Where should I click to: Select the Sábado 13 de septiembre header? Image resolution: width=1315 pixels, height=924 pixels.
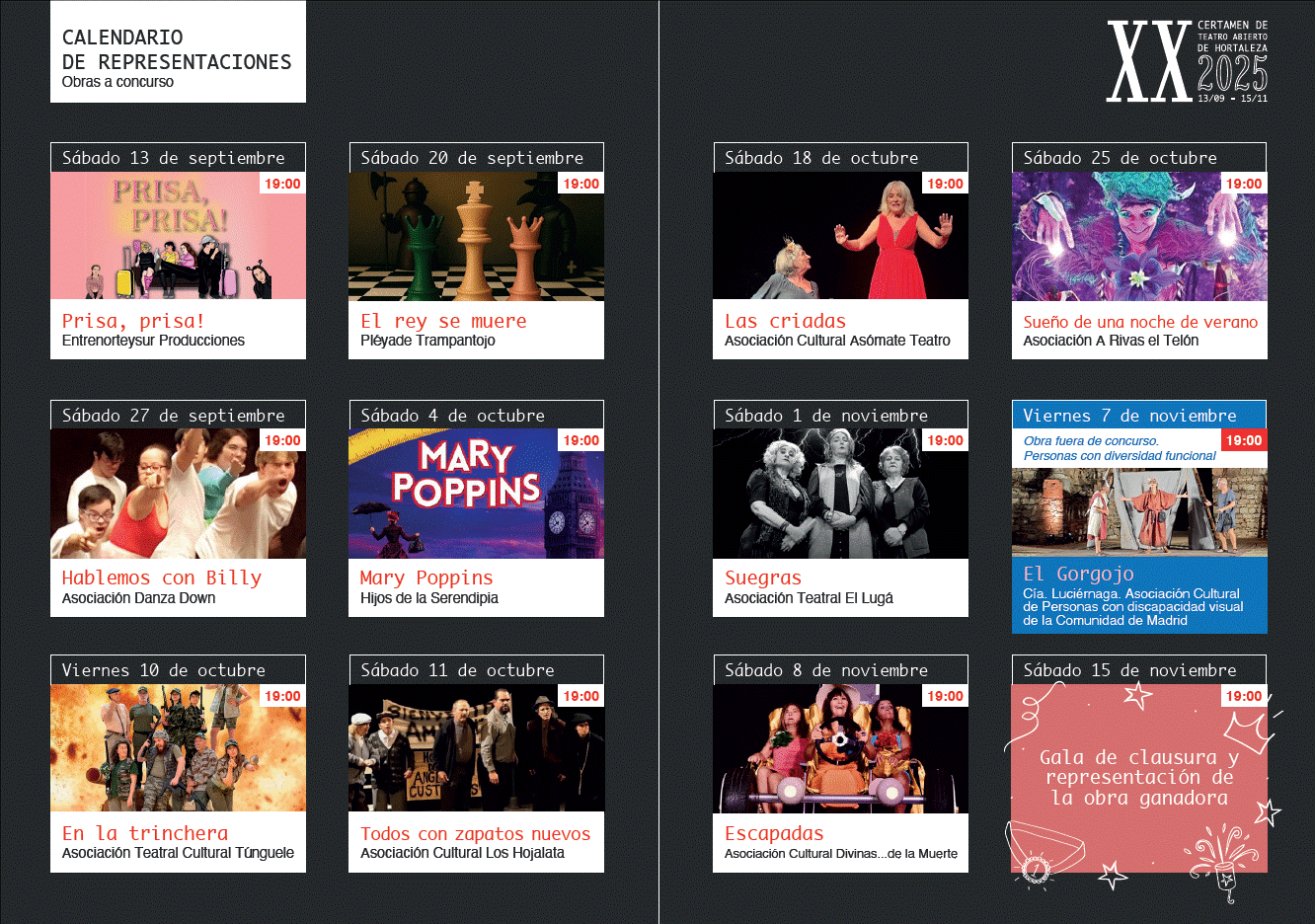174,158
